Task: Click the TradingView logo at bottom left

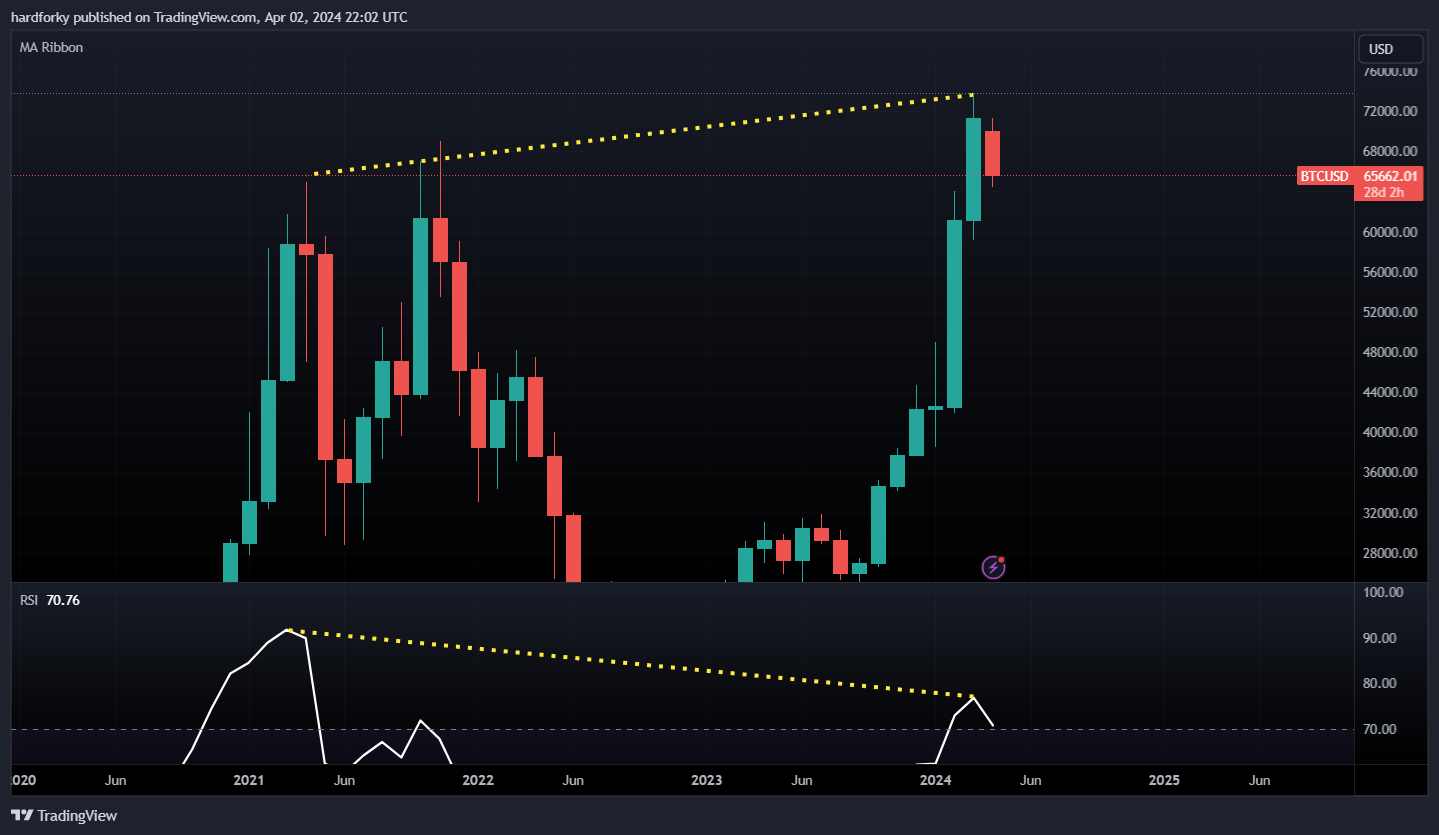Action: (64, 815)
